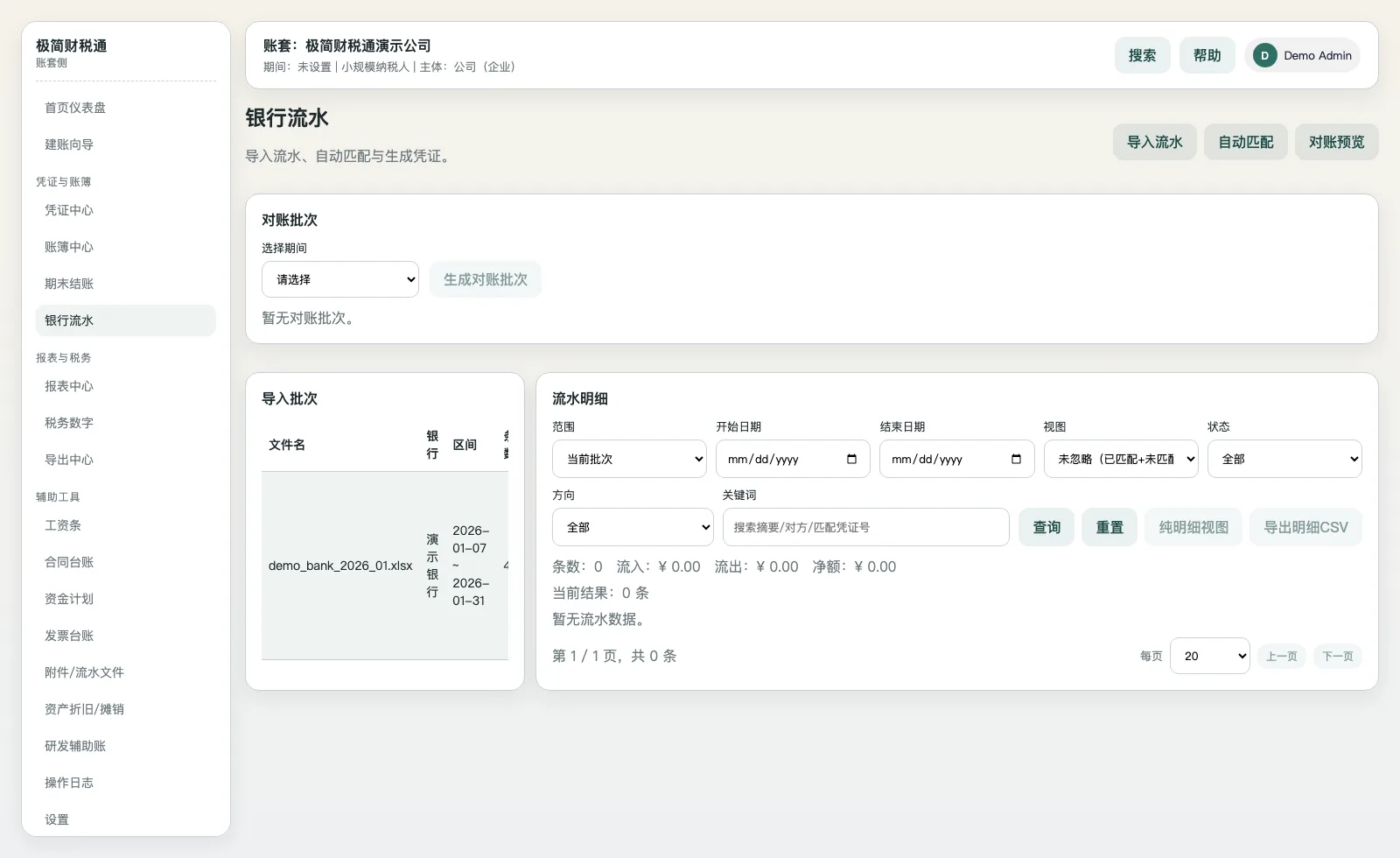This screenshot has width=1400, height=858.
Task: Switch to 纯明细视图
Action: pos(1193,526)
